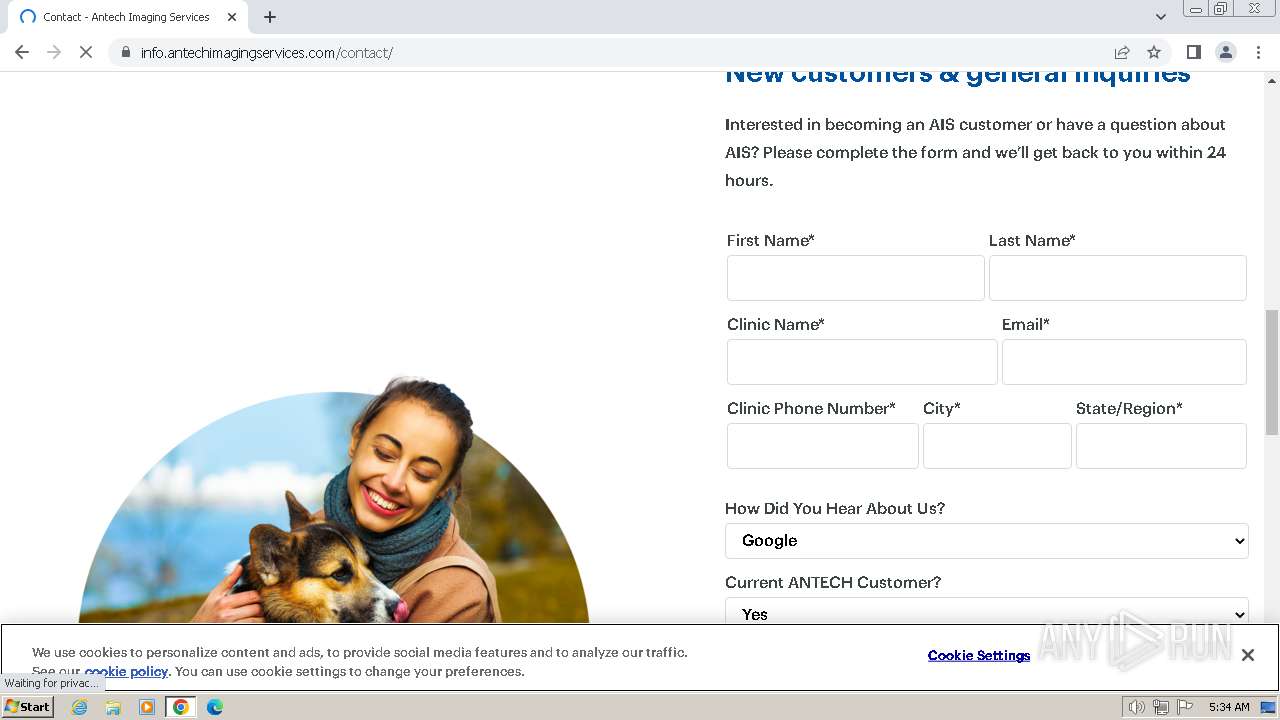Focus the address bar URL
Screen dimensions: 1280x720
267,52
